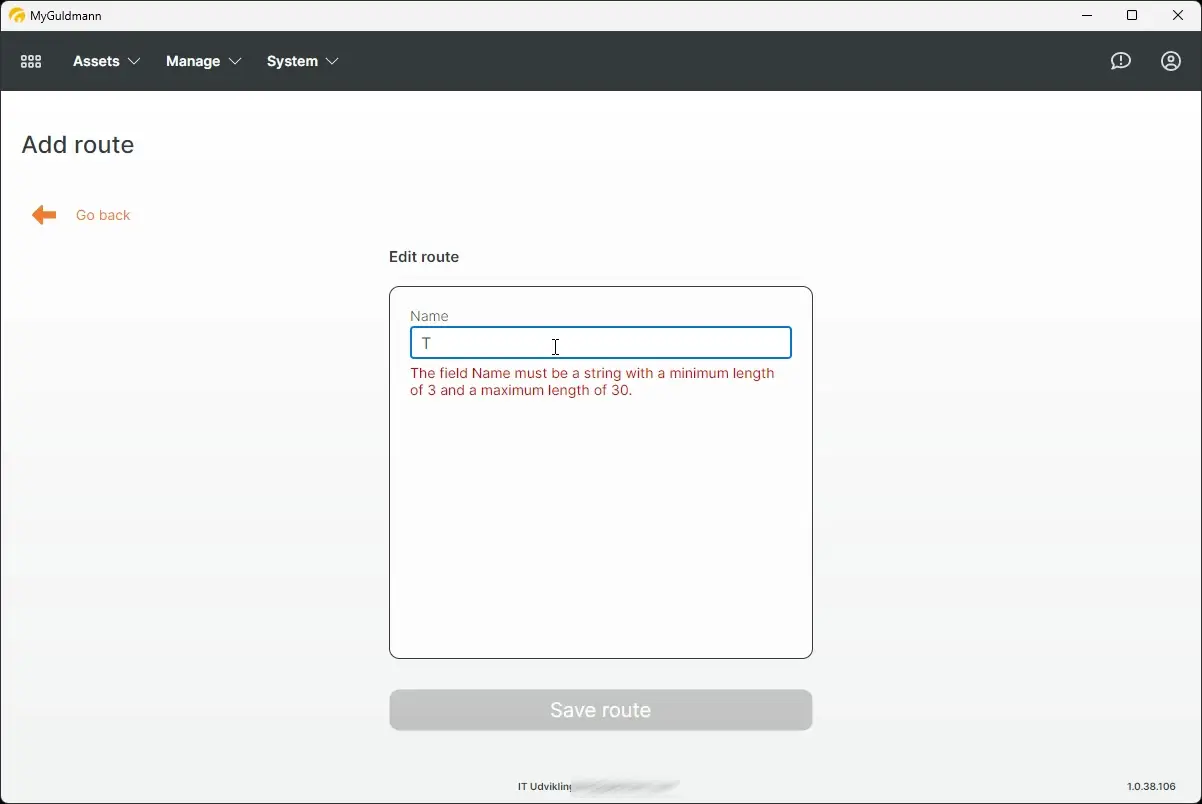Click the IT Udvikling footer text
Screen dimensions: 1202x804
[x=543, y=786]
